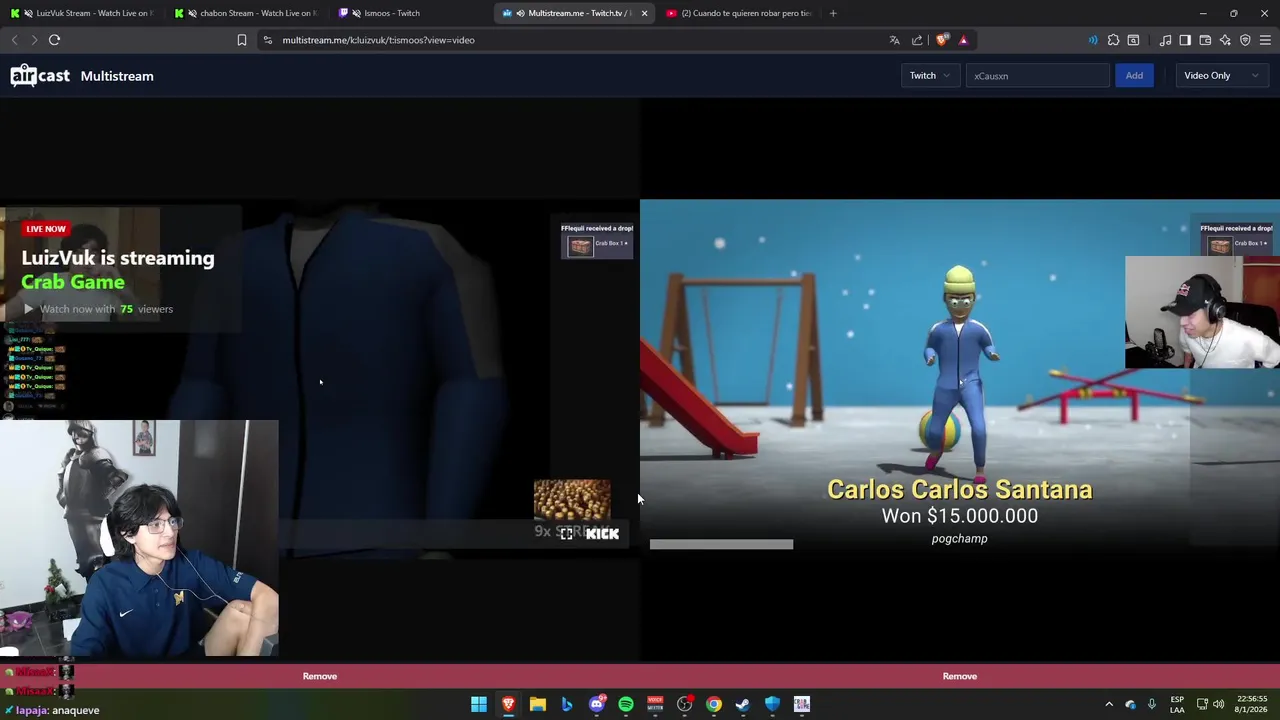
Task: Open the Brave Shields lion icon
Action: pyautogui.click(x=942, y=40)
